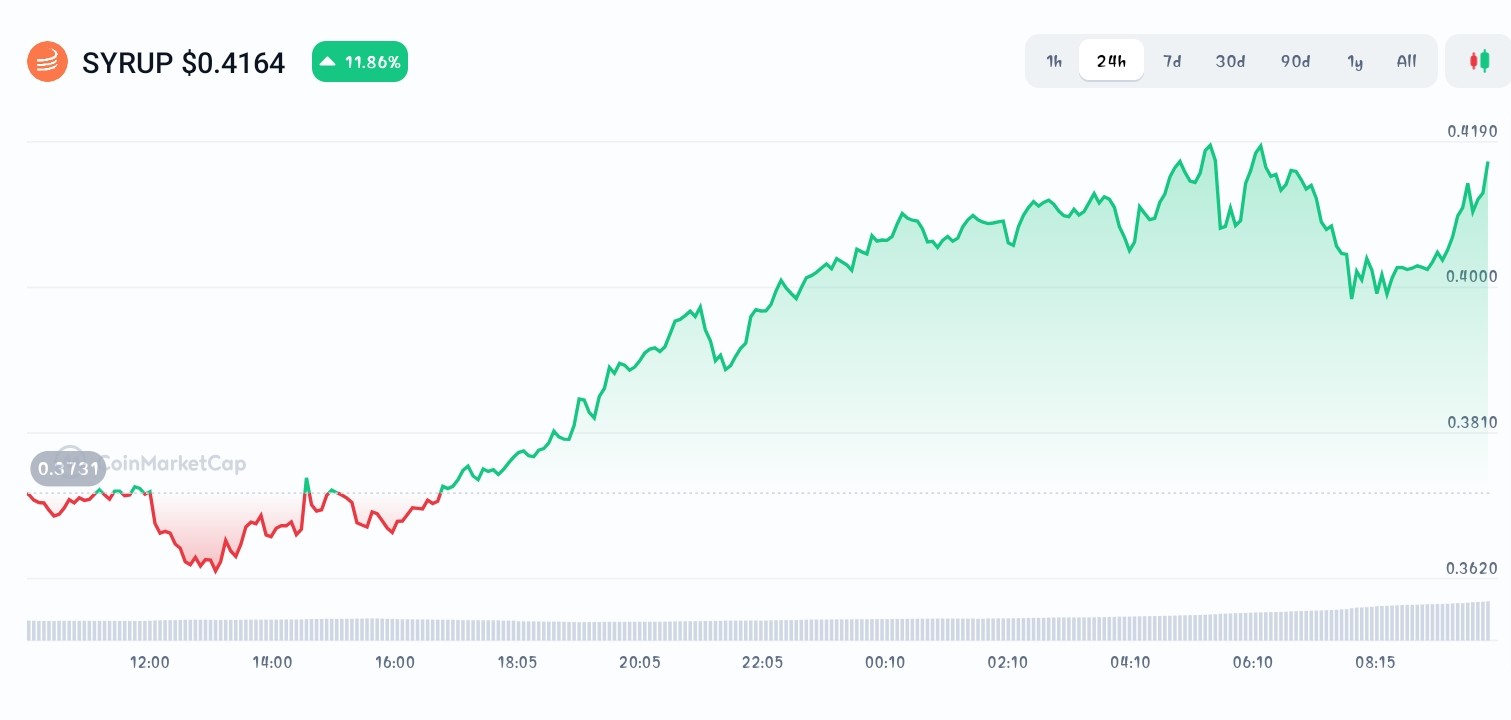The image size is (1511, 720).
Task: Click the 11.86% change badge
Action: pyautogui.click(x=359, y=61)
